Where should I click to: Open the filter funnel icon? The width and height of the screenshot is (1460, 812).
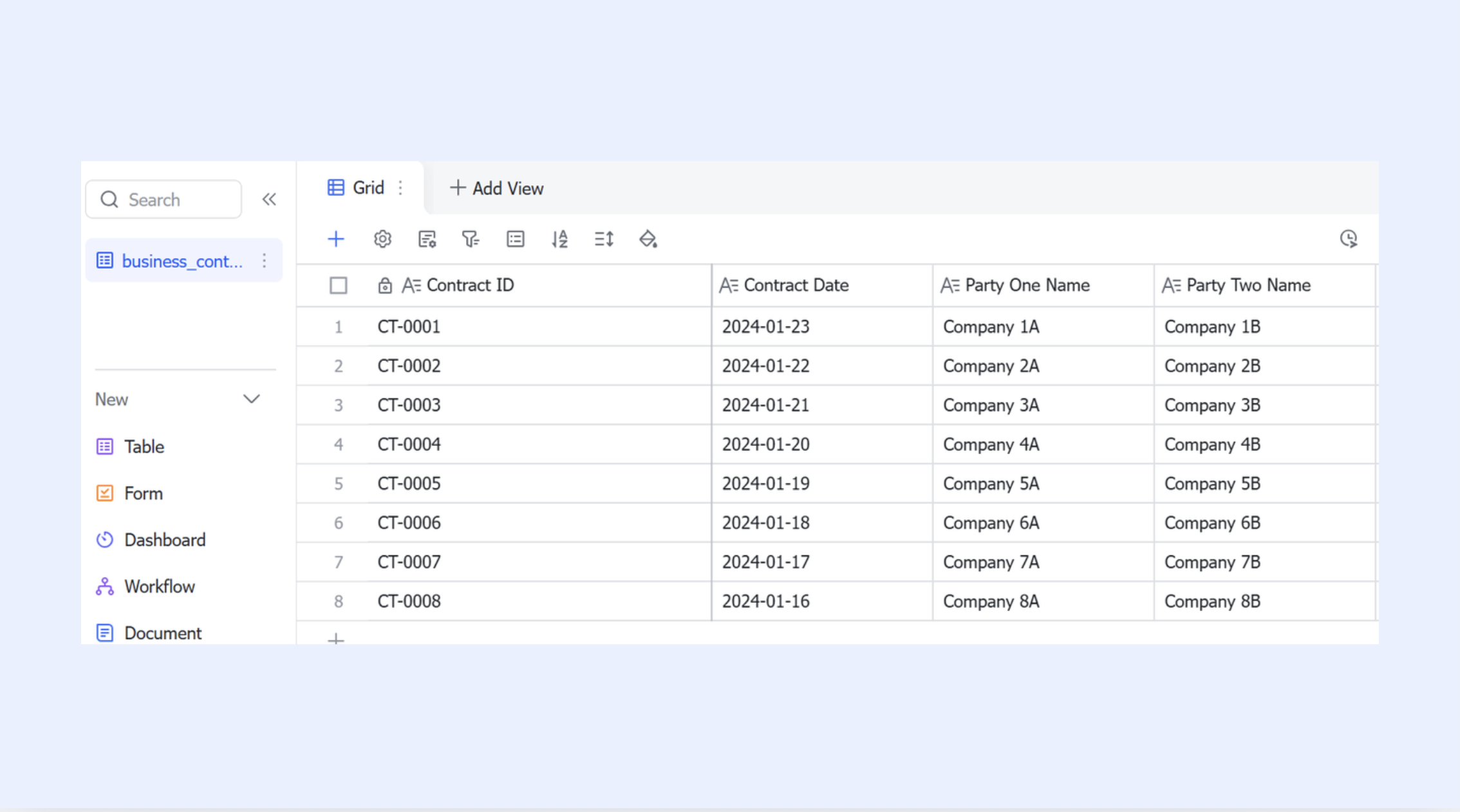click(x=471, y=239)
